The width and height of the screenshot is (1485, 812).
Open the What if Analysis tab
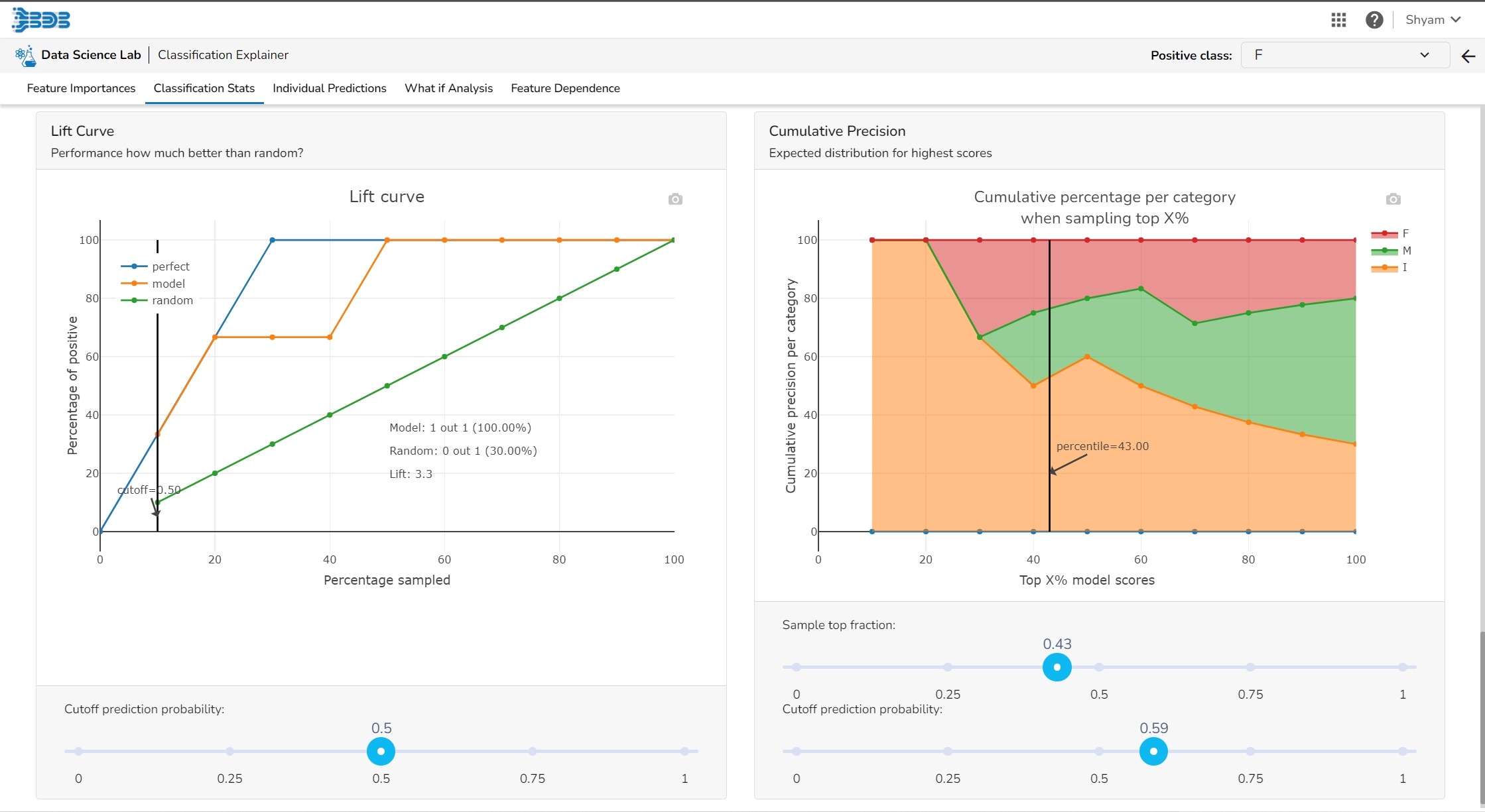448,88
